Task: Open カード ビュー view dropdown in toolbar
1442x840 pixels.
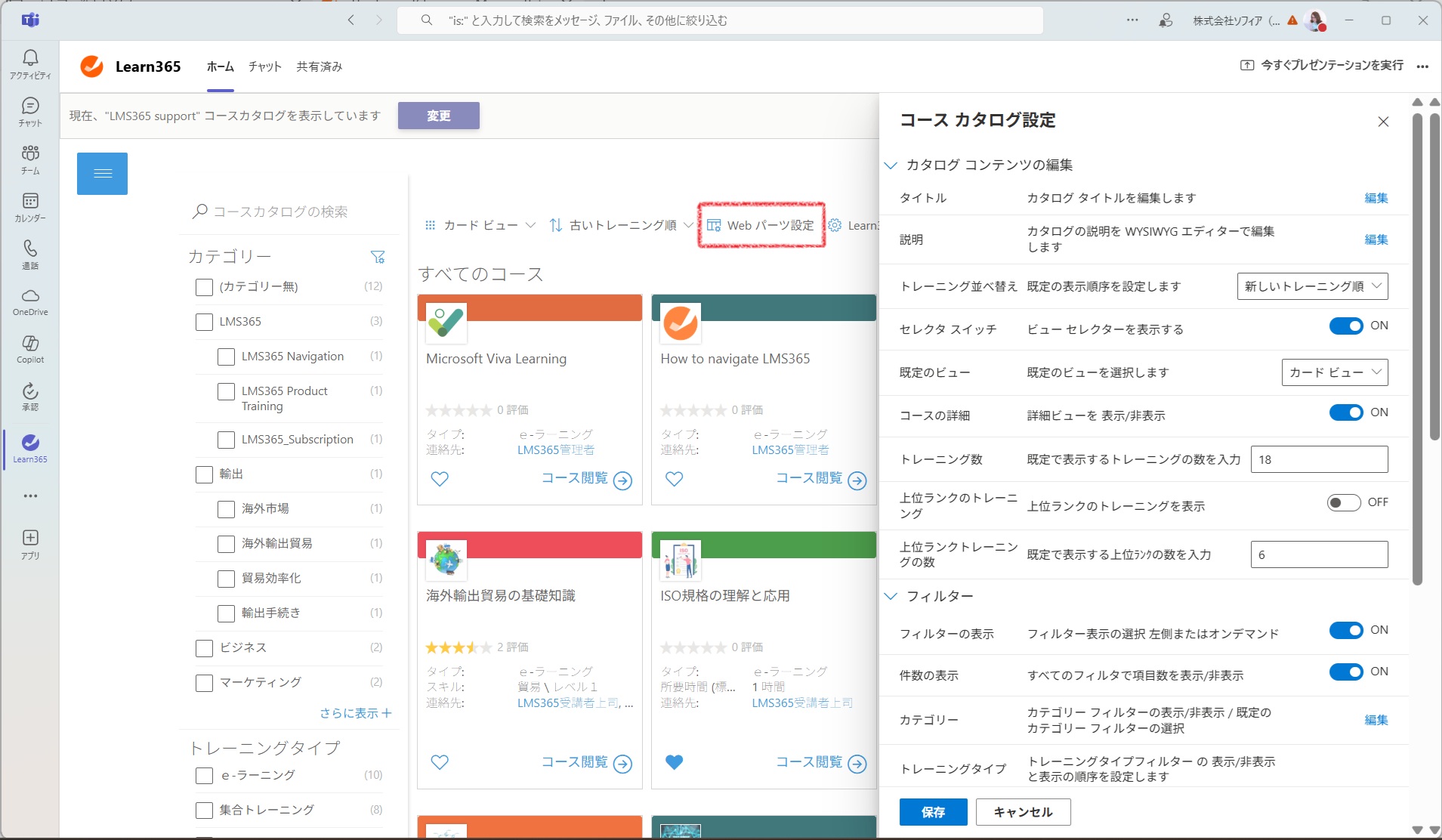Action: [480, 225]
